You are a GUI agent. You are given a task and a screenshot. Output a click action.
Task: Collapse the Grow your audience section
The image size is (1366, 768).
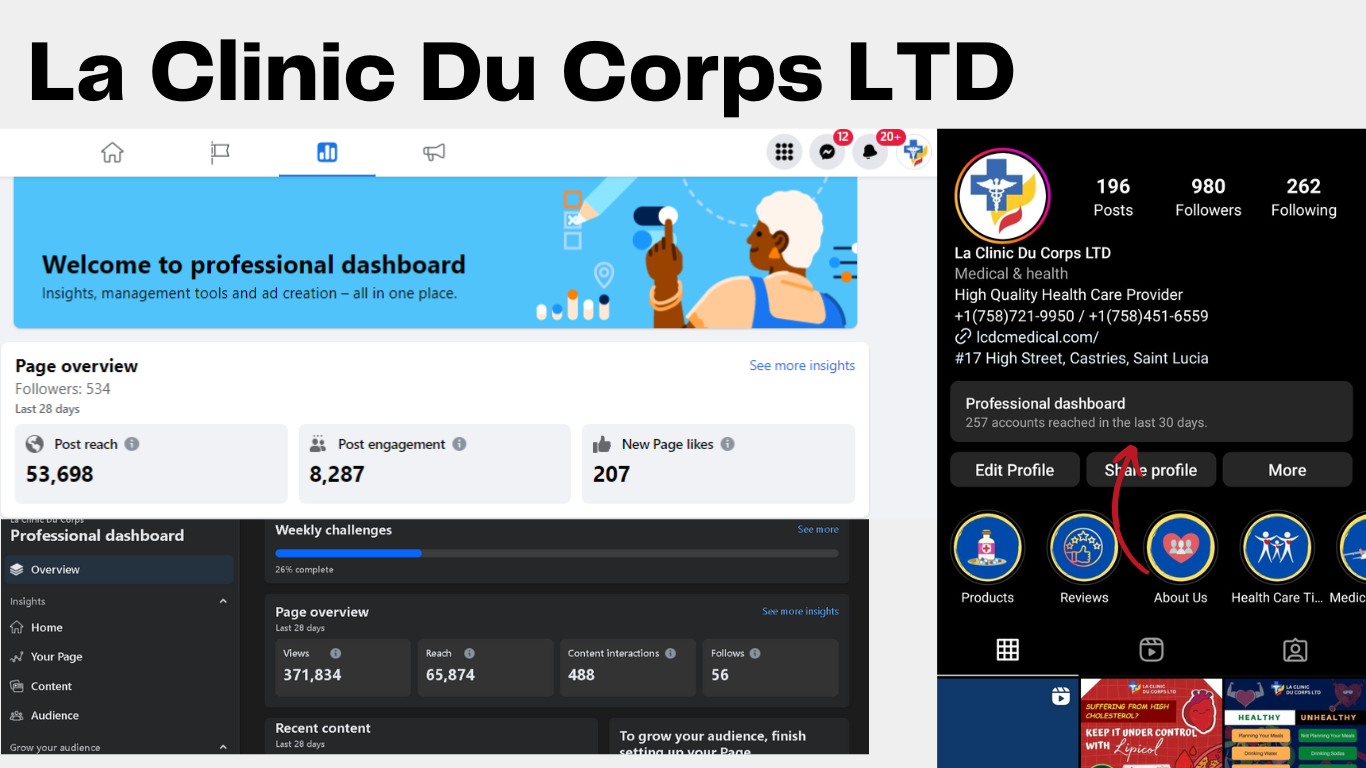(x=223, y=747)
